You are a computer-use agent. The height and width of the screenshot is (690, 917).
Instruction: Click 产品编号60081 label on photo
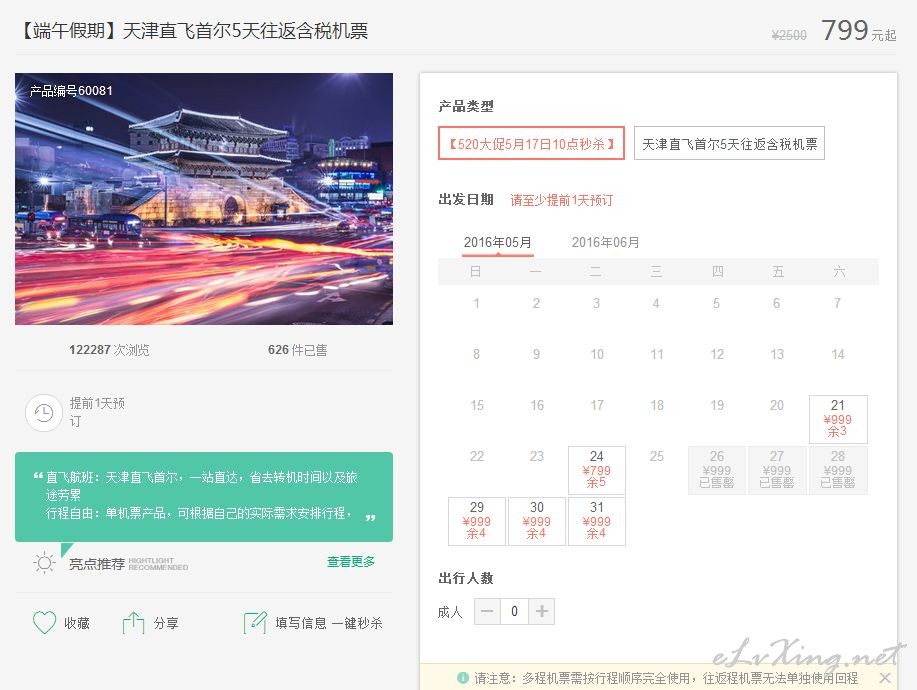71,91
